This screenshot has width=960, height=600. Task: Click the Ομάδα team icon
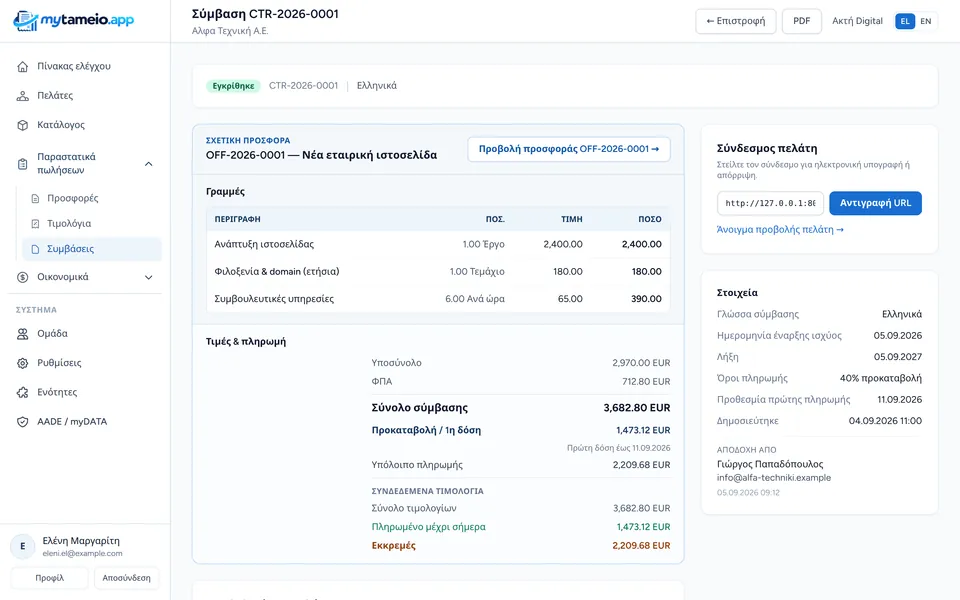point(23,334)
